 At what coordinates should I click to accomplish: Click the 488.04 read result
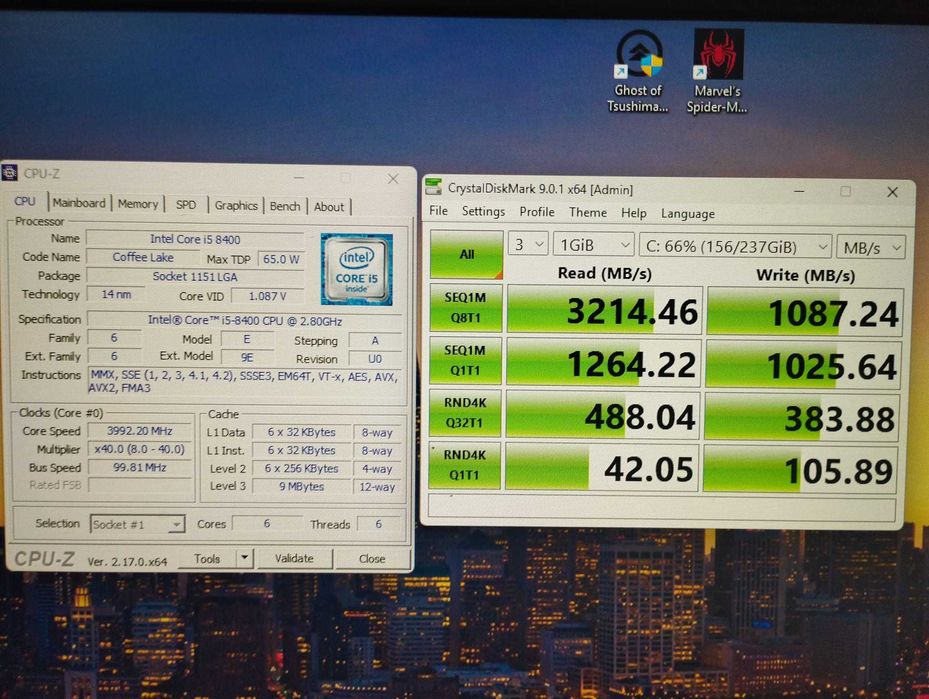[x=603, y=415]
